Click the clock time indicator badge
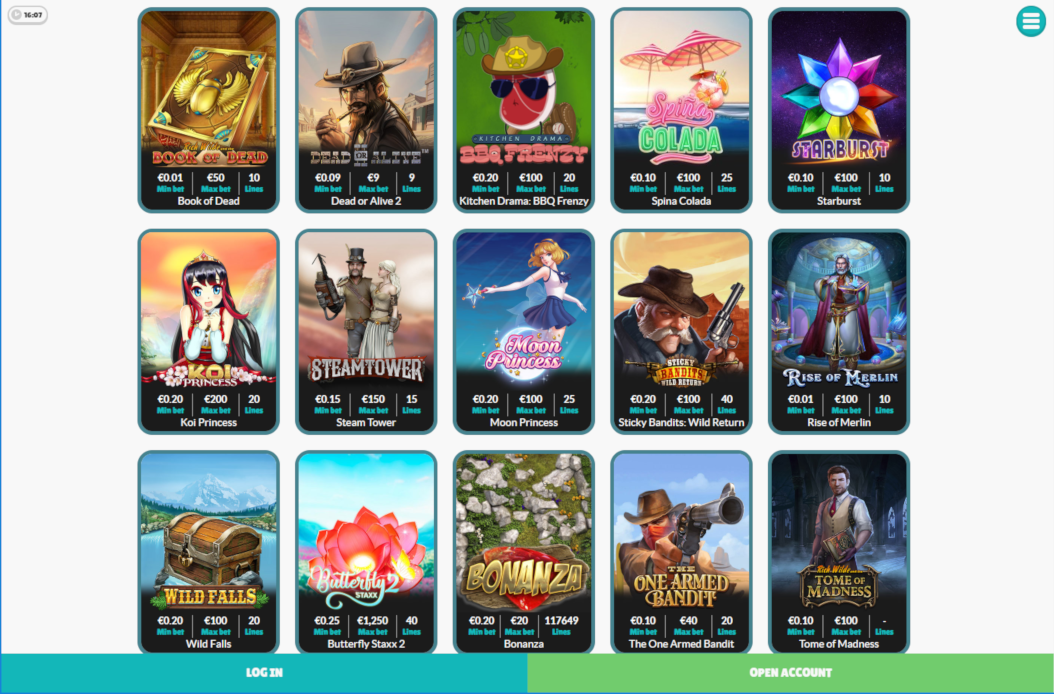The height and width of the screenshot is (694, 1054). click(x=28, y=14)
